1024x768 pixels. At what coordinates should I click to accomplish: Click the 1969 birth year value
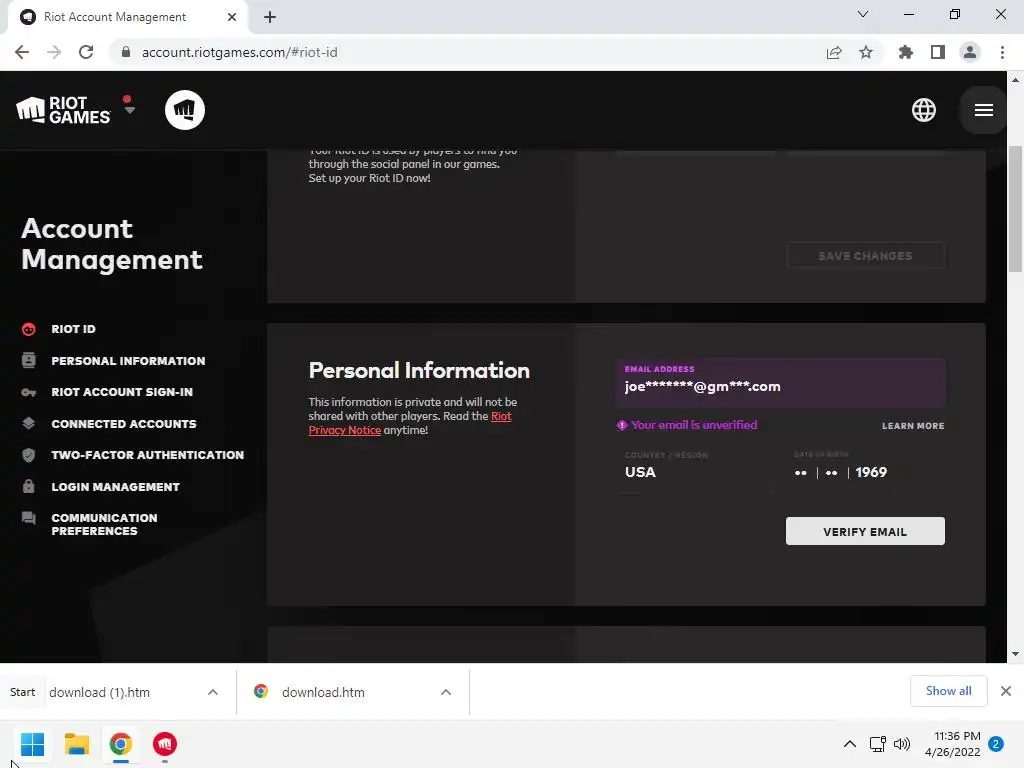(871, 472)
